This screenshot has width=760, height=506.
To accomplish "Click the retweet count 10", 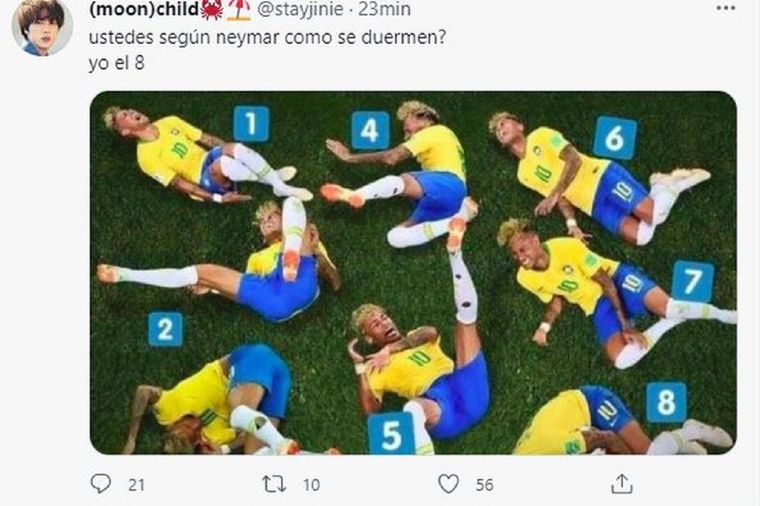I will [311, 485].
